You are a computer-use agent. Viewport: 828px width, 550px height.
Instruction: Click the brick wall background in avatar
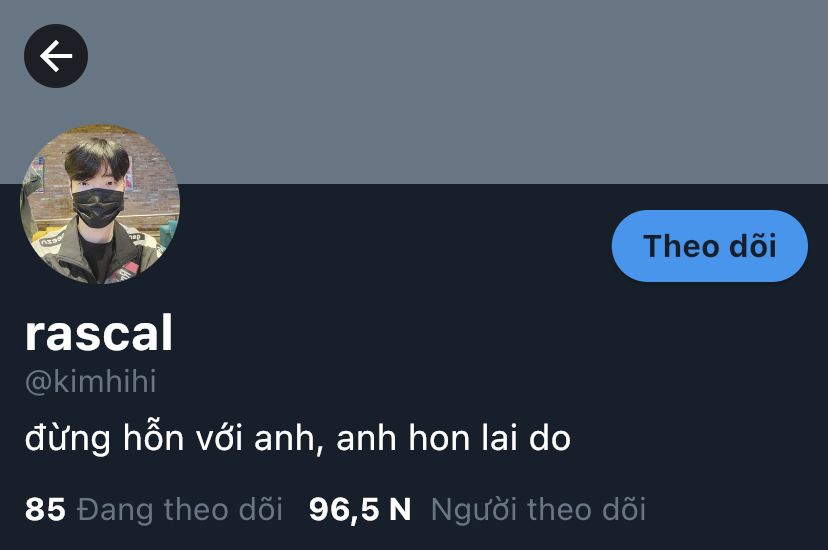[x=152, y=179]
